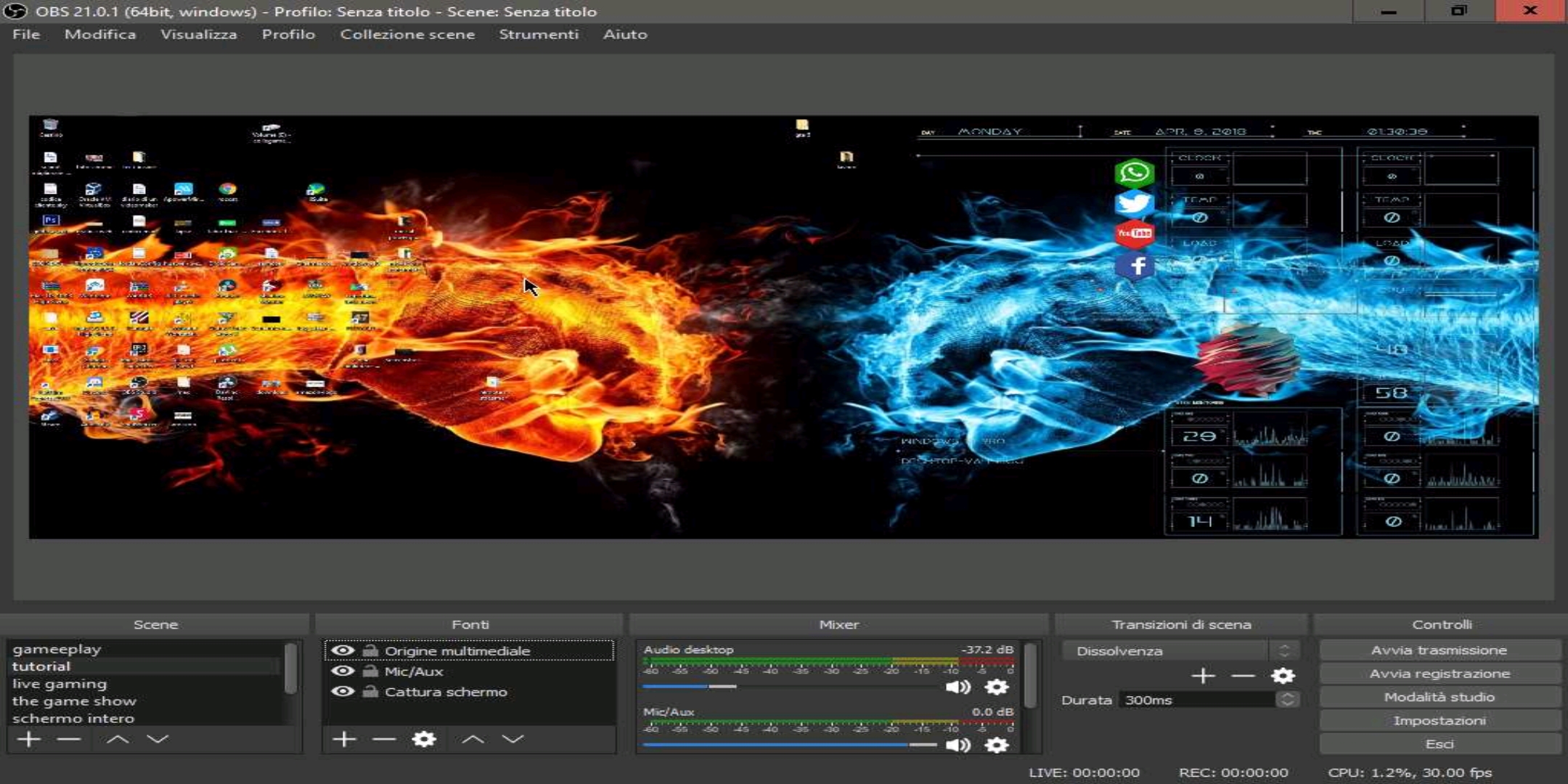Add a new scene with plus icon
This screenshot has height=784, width=1568.
coord(29,739)
